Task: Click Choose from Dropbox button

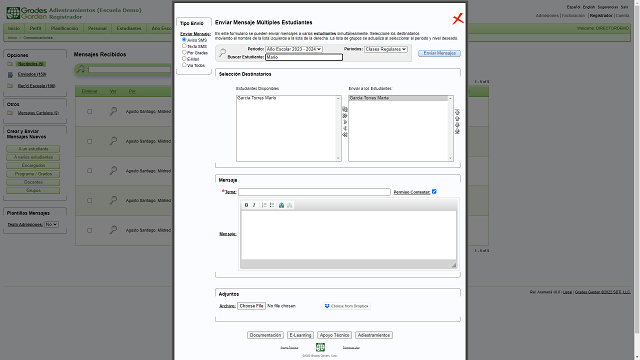Action: pyautogui.click(x=347, y=306)
